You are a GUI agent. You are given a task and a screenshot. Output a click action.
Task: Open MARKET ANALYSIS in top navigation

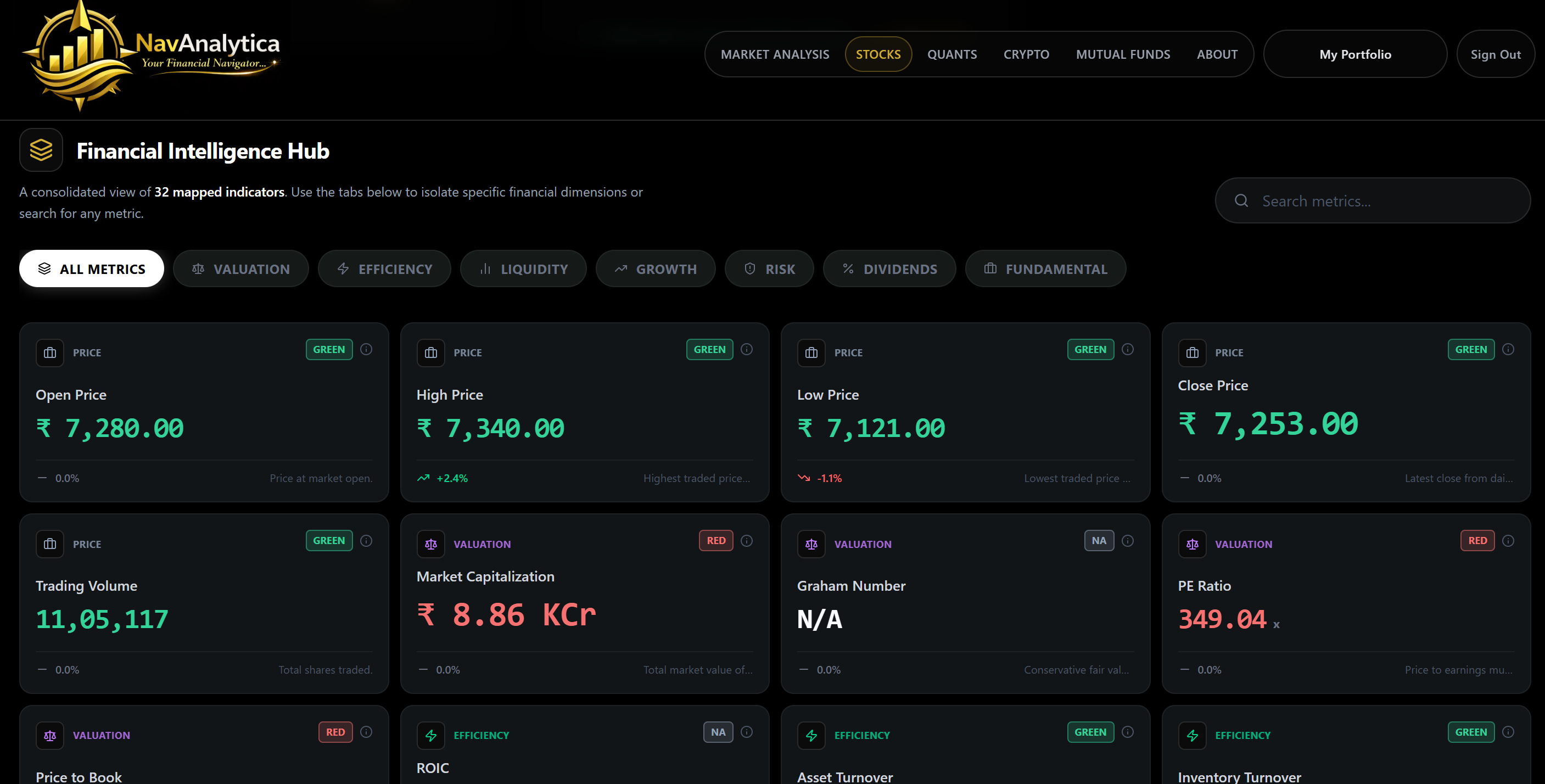pos(775,54)
